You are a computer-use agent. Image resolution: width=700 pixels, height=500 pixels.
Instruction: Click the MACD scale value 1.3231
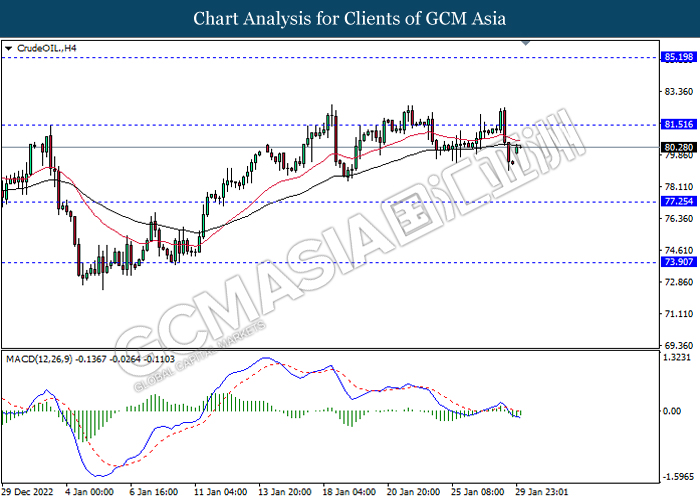(679, 357)
